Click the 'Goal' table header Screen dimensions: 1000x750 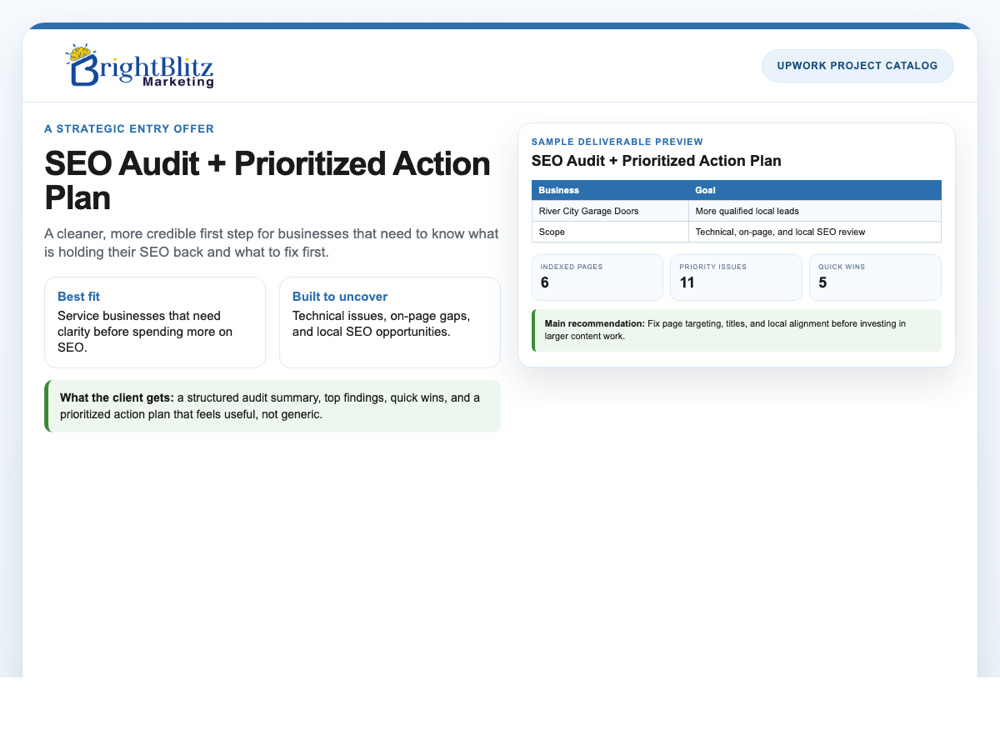click(x=815, y=190)
